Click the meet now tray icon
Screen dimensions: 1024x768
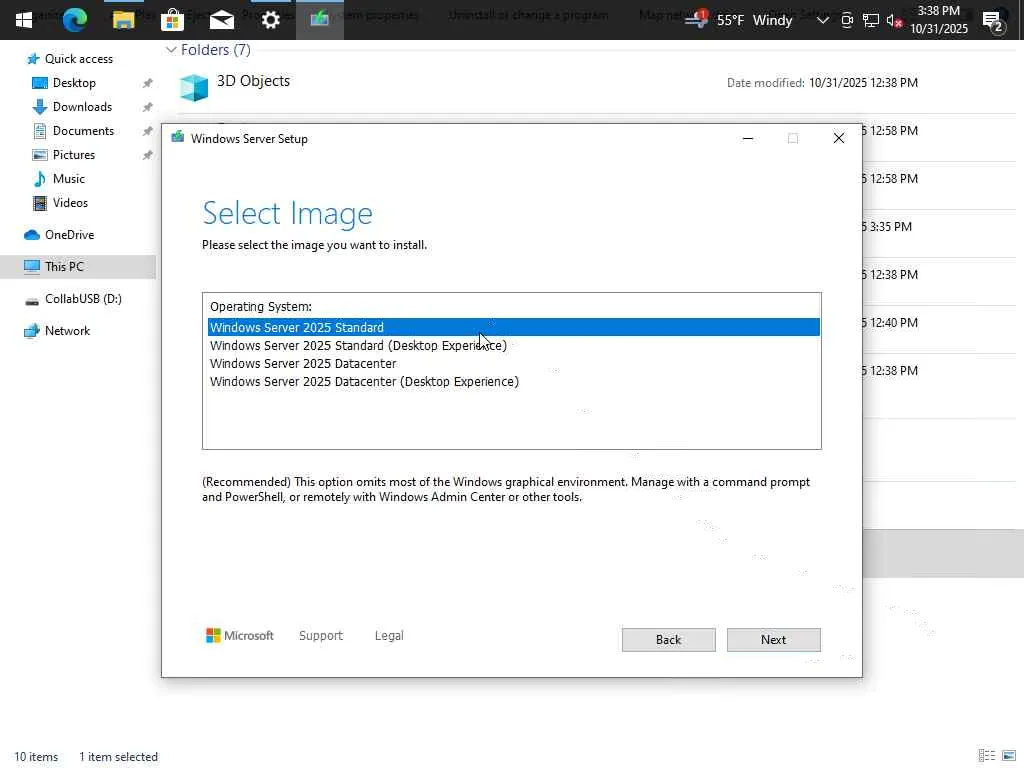[x=847, y=20]
